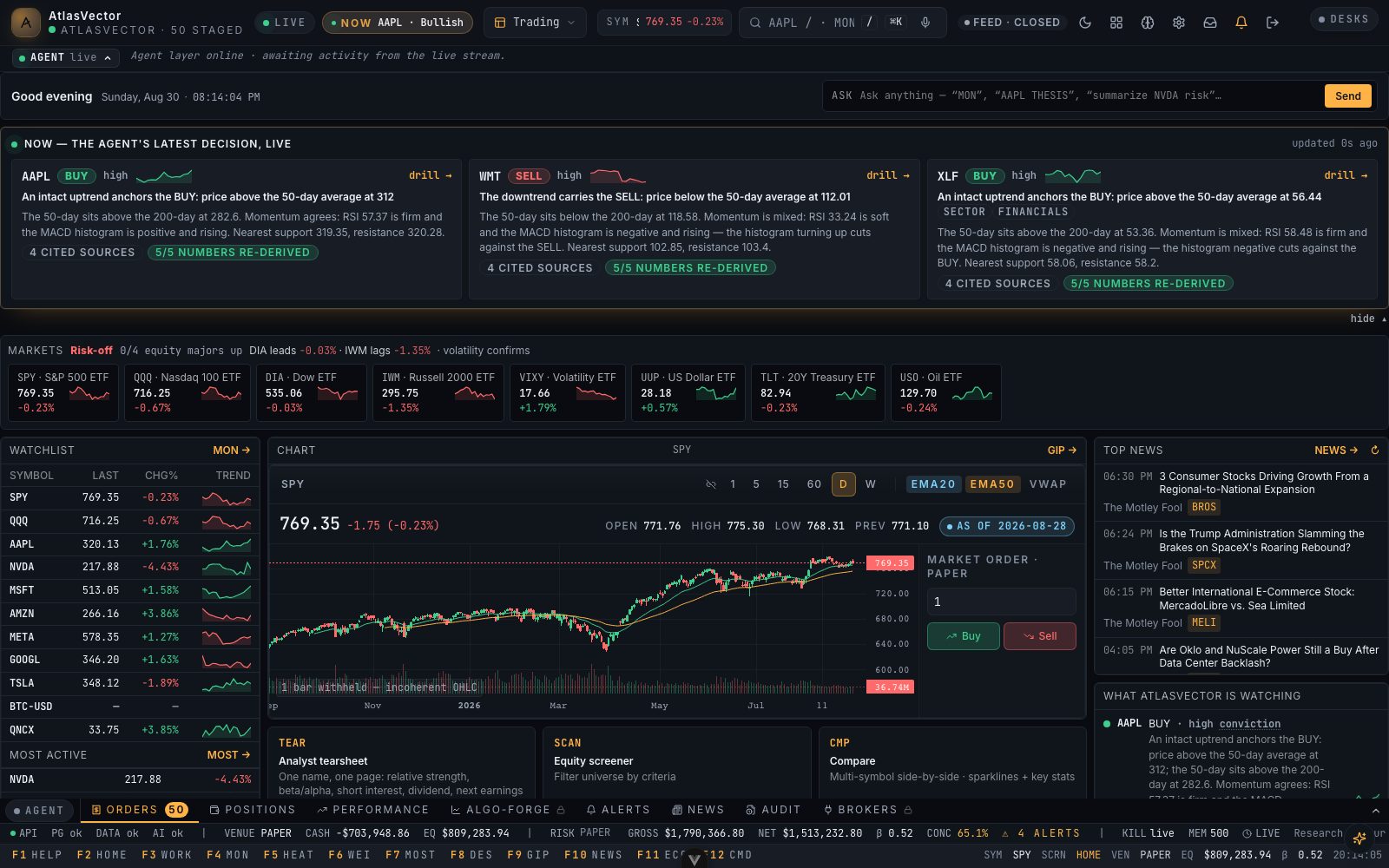Select the 60-minute chart interval
Viewport: 1389px width, 868px height.
814,484
